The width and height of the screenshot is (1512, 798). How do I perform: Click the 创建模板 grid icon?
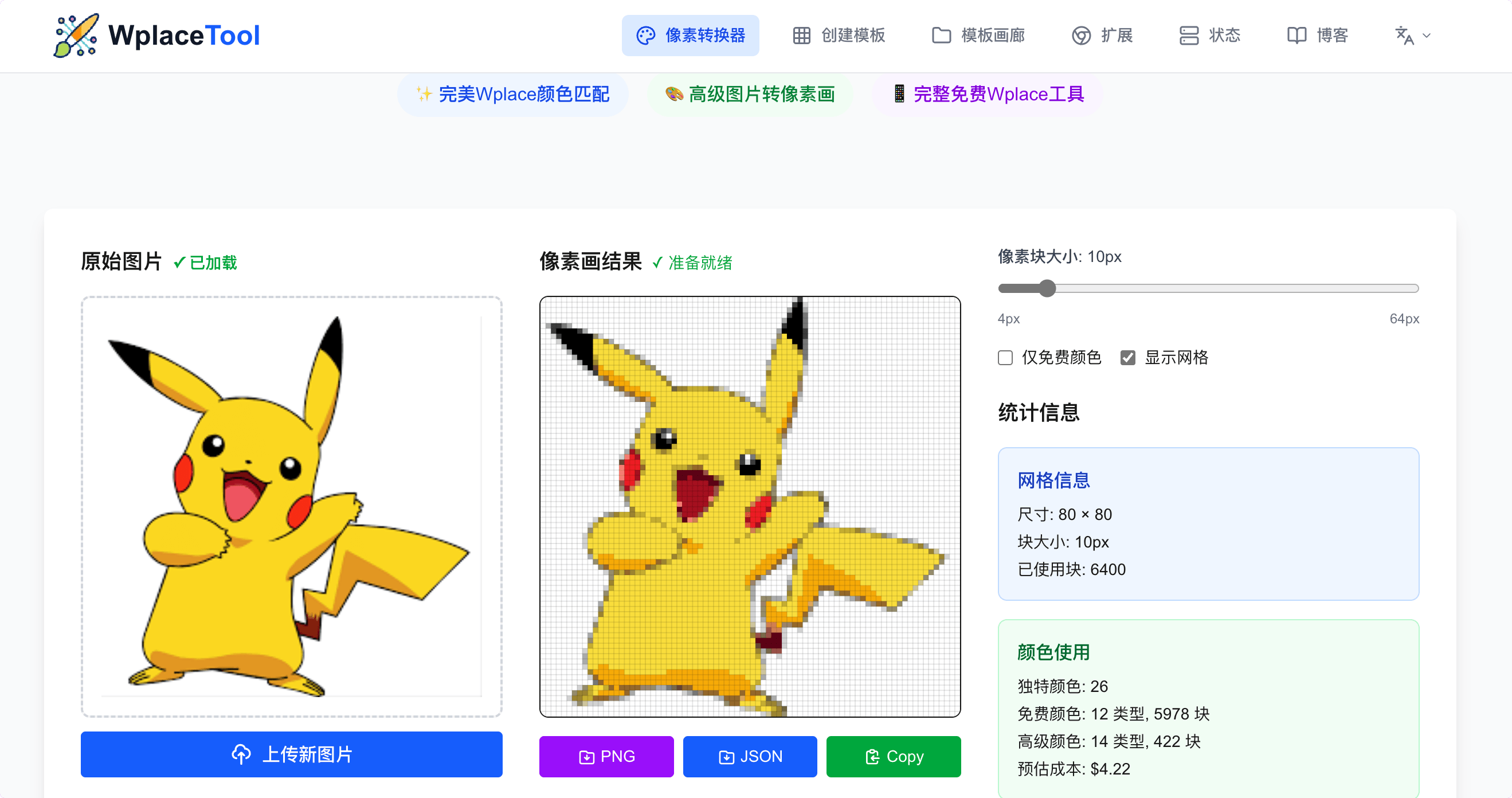coord(802,35)
